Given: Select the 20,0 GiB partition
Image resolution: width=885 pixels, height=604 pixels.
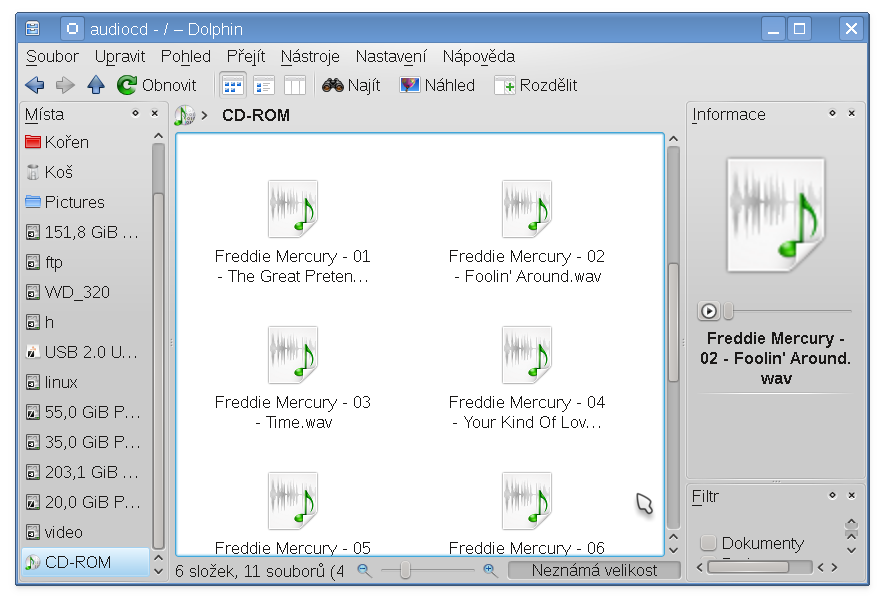Looking at the screenshot, I should (86, 502).
